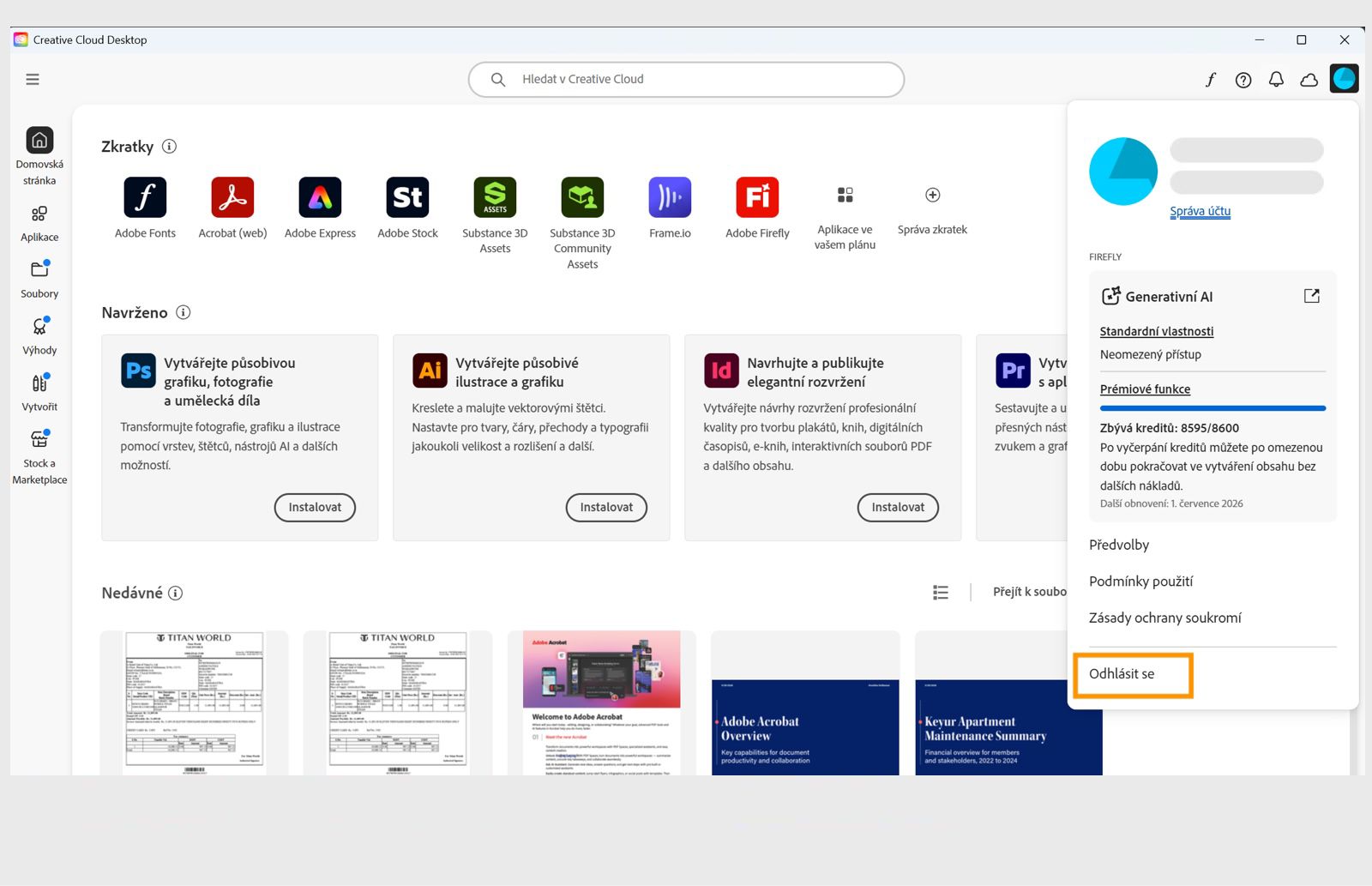Open Welcome to Adobe Acrobat thumbnail
The height and width of the screenshot is (886, 1372).
tap(602, 703)
